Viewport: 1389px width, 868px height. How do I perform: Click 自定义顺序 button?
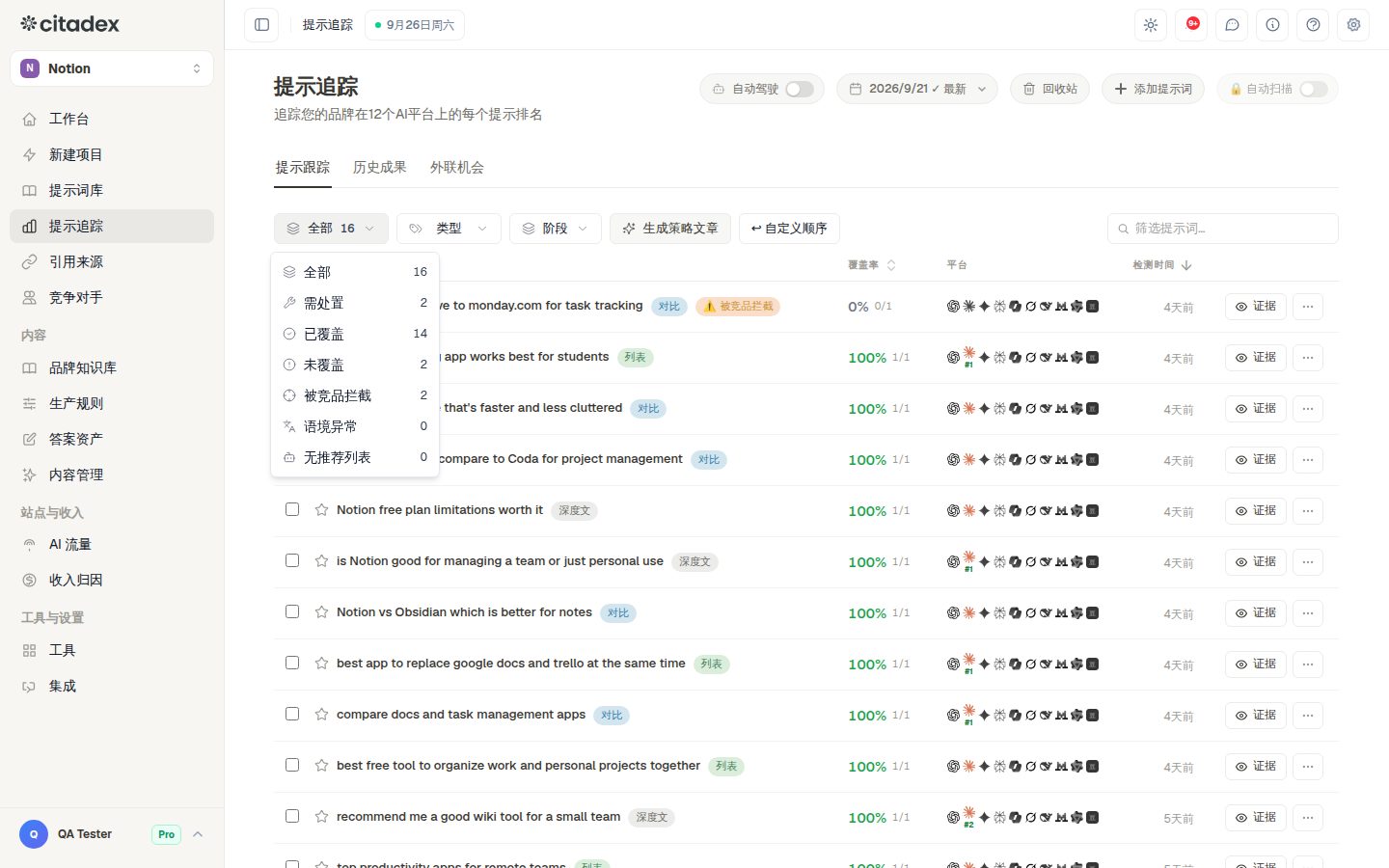[789, 229]
